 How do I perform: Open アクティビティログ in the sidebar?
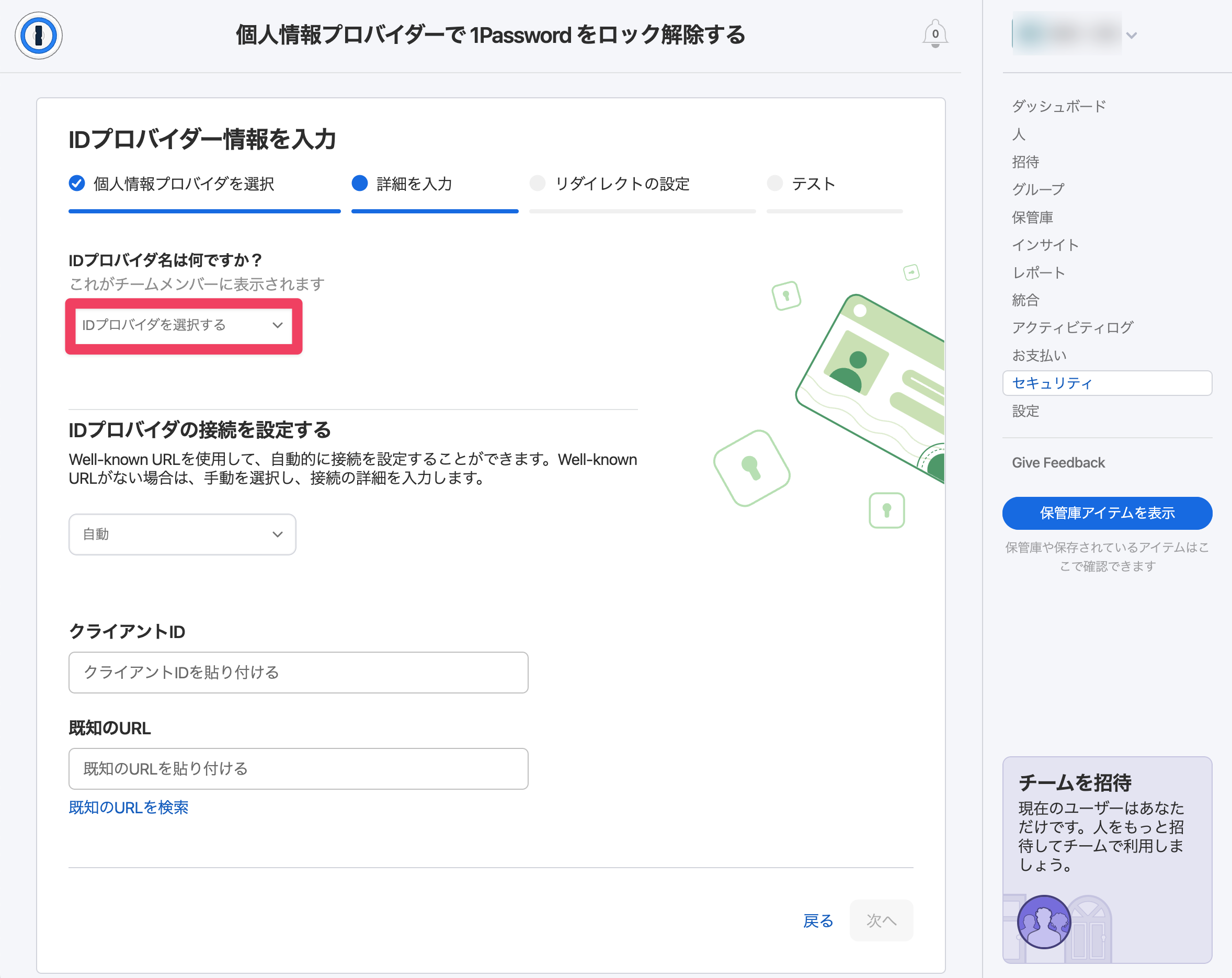click(1073, 327)
